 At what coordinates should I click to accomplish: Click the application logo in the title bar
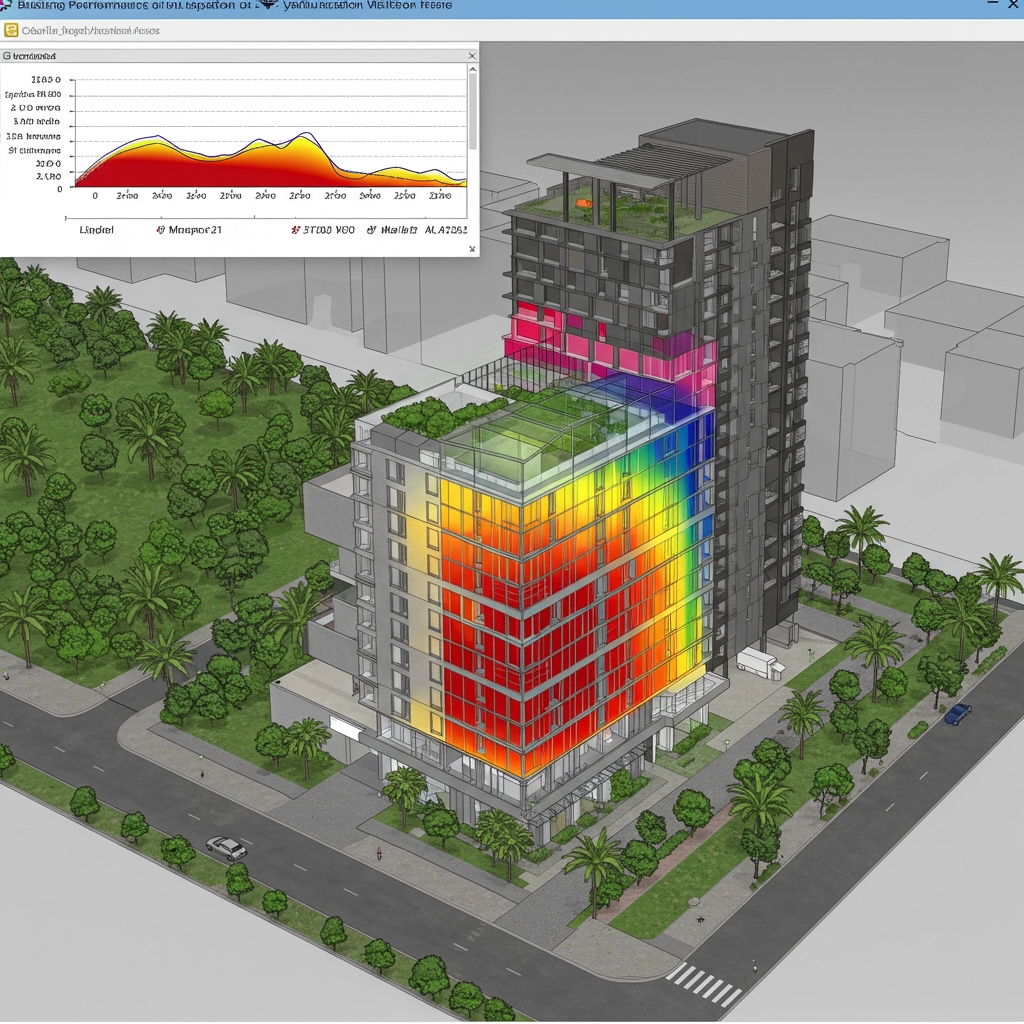click(5, 4)
